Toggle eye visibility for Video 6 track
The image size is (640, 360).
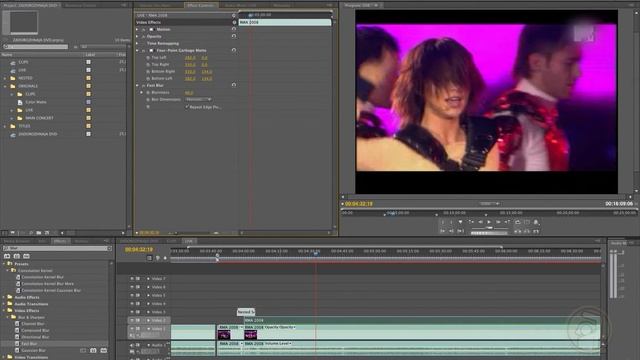132,287
